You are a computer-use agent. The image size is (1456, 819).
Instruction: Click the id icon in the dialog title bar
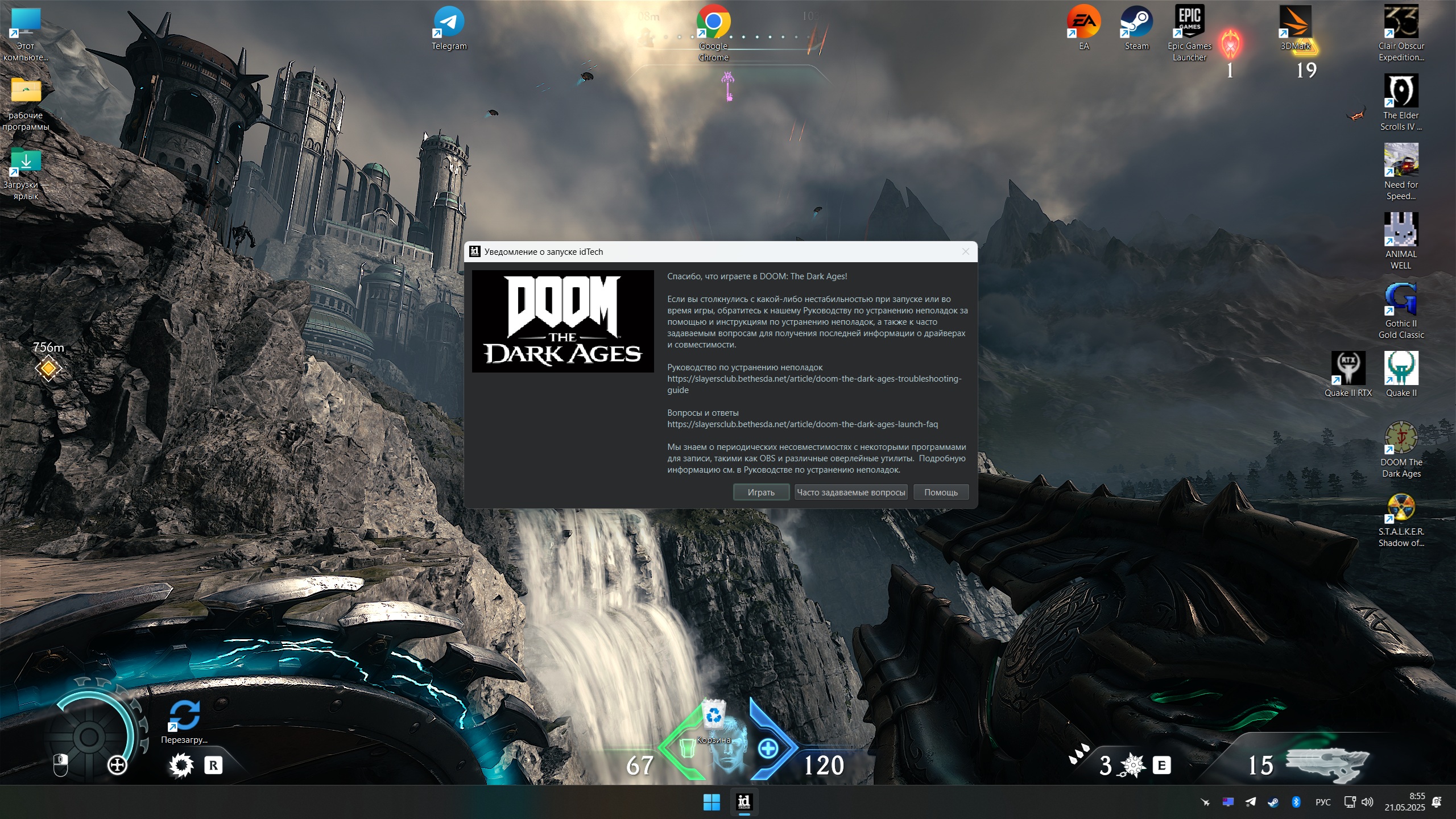[x=475, y=251]
